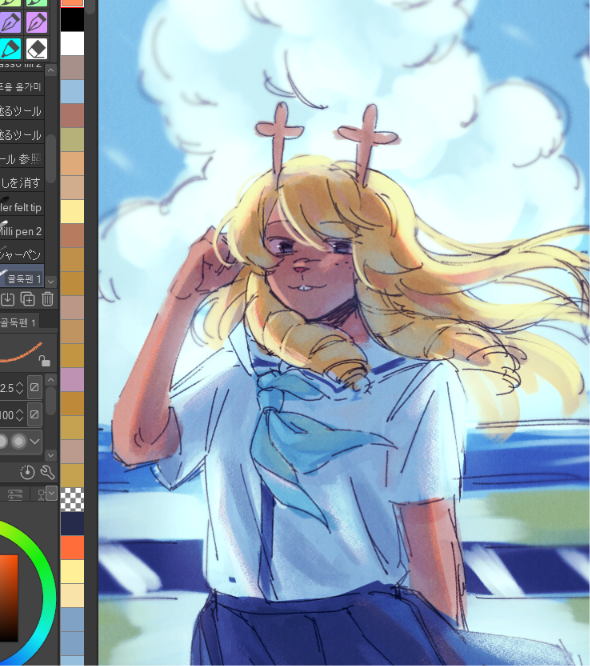Select the '올가미' lasso sub tool row
590x666 pixels.
tap(22, 87)
